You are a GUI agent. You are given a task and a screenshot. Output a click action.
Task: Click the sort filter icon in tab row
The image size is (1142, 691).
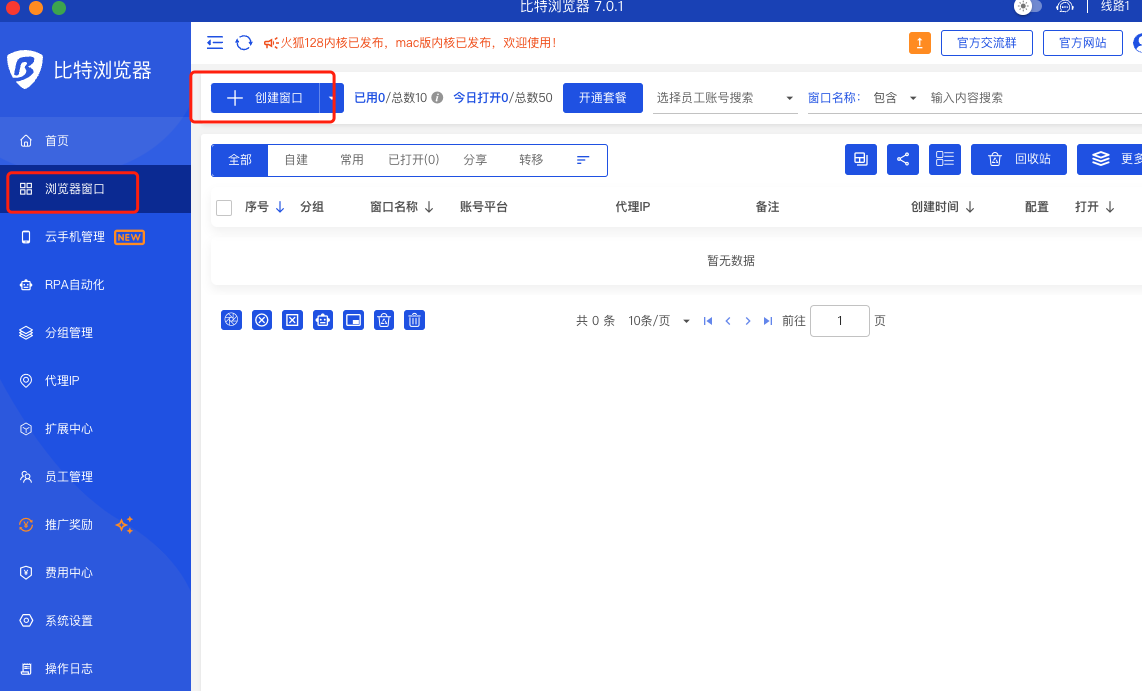click(583, 160)
